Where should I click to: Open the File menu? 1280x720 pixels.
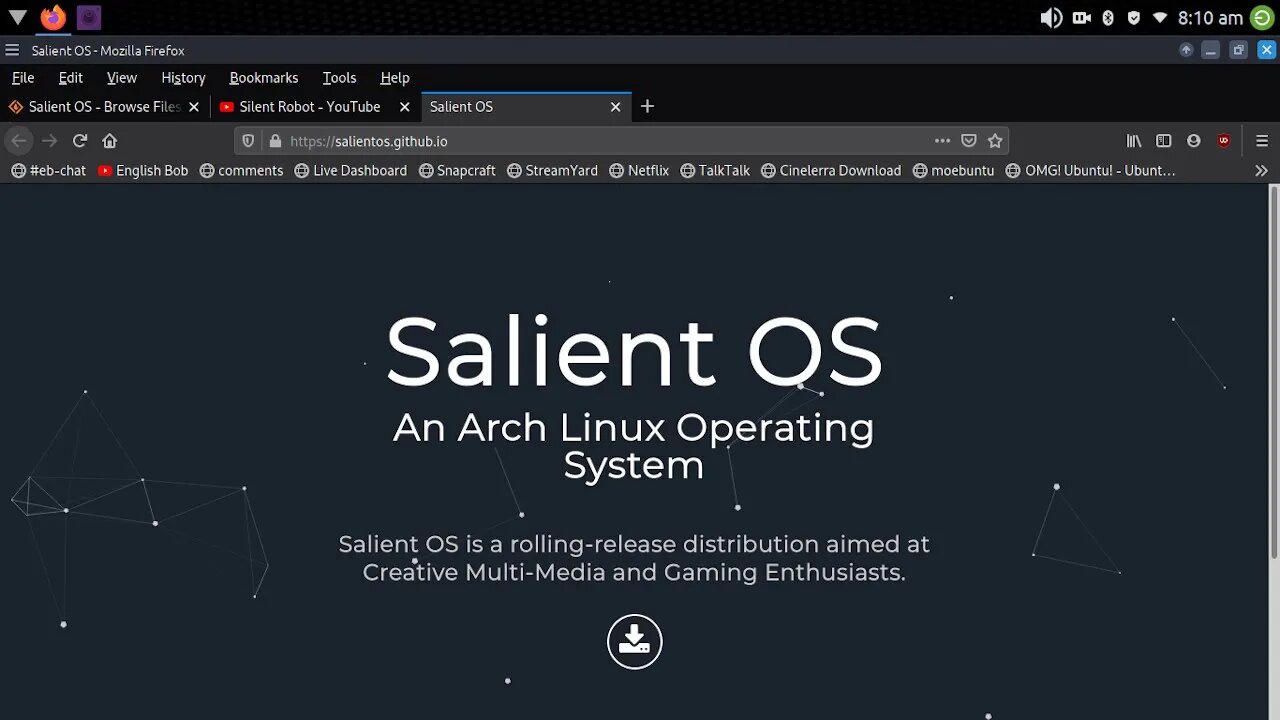[x=23, y=78]
